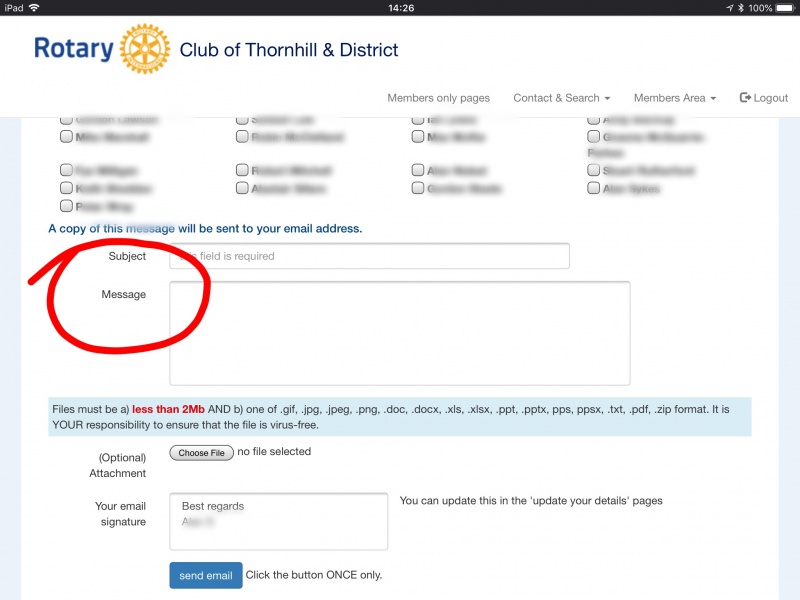800x600 pixels.
Task: Tick the Stuart Rutherford checkbox
Action: (593, 170)
